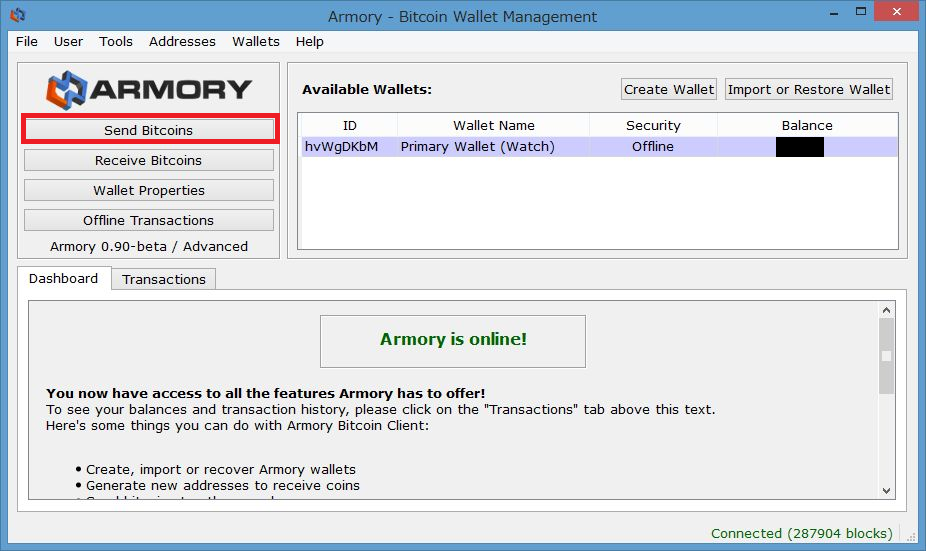Screen dimensions: 926x551
Task: Click the Armory icon in title bar
Action: (x=18, y=15)
